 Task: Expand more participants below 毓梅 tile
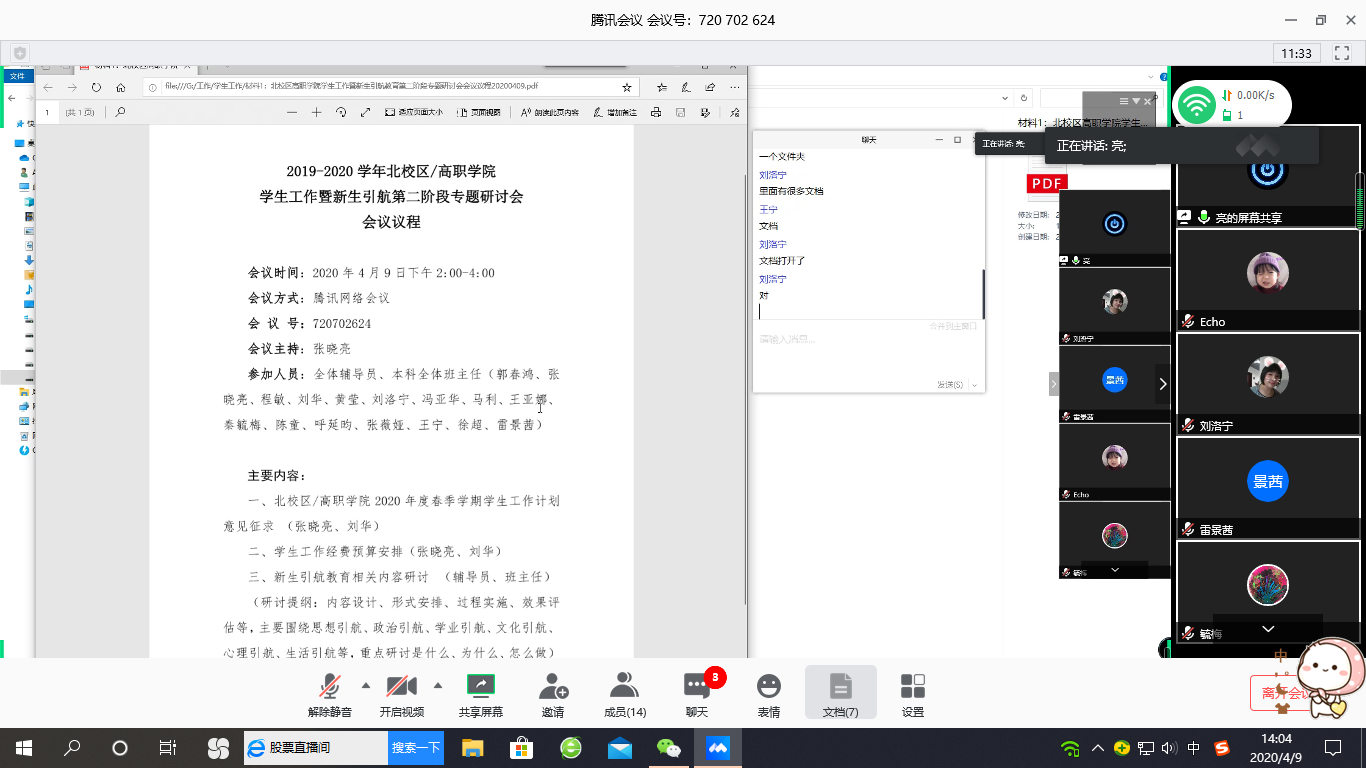1268,628
